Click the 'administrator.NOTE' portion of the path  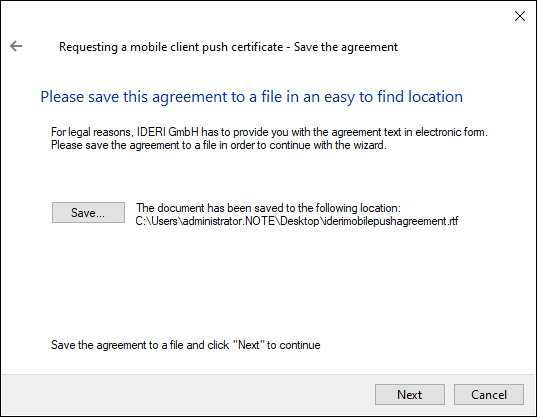229,221
